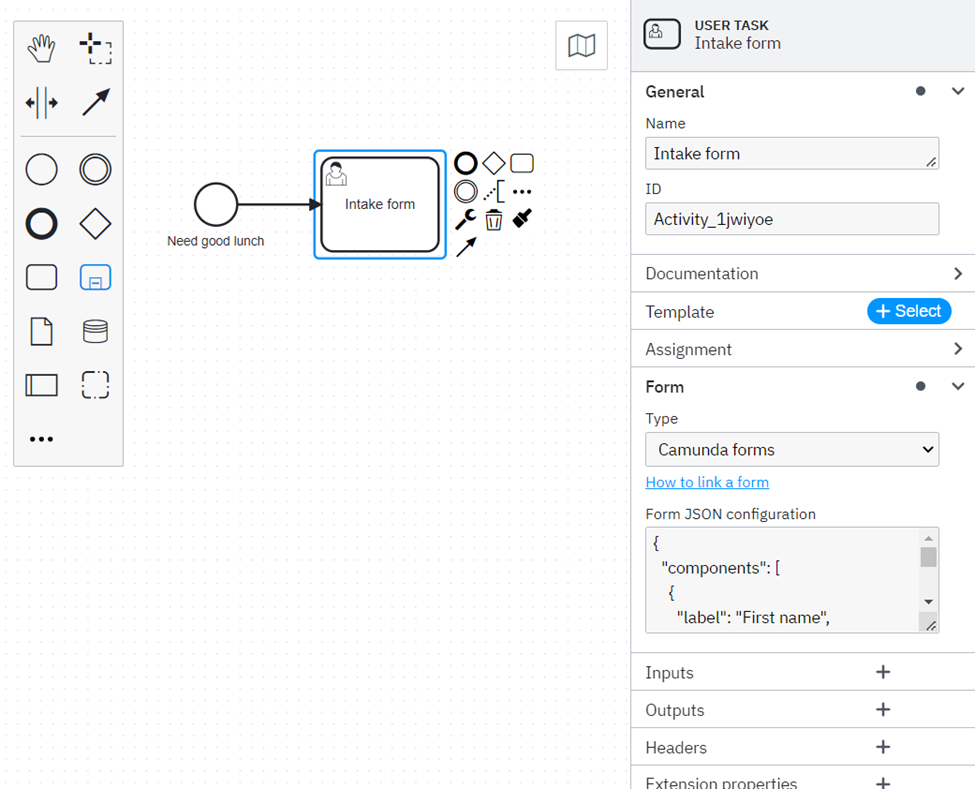975x789 pixels.
Task: Click the Outputs section label
Action: click(675, 710)
